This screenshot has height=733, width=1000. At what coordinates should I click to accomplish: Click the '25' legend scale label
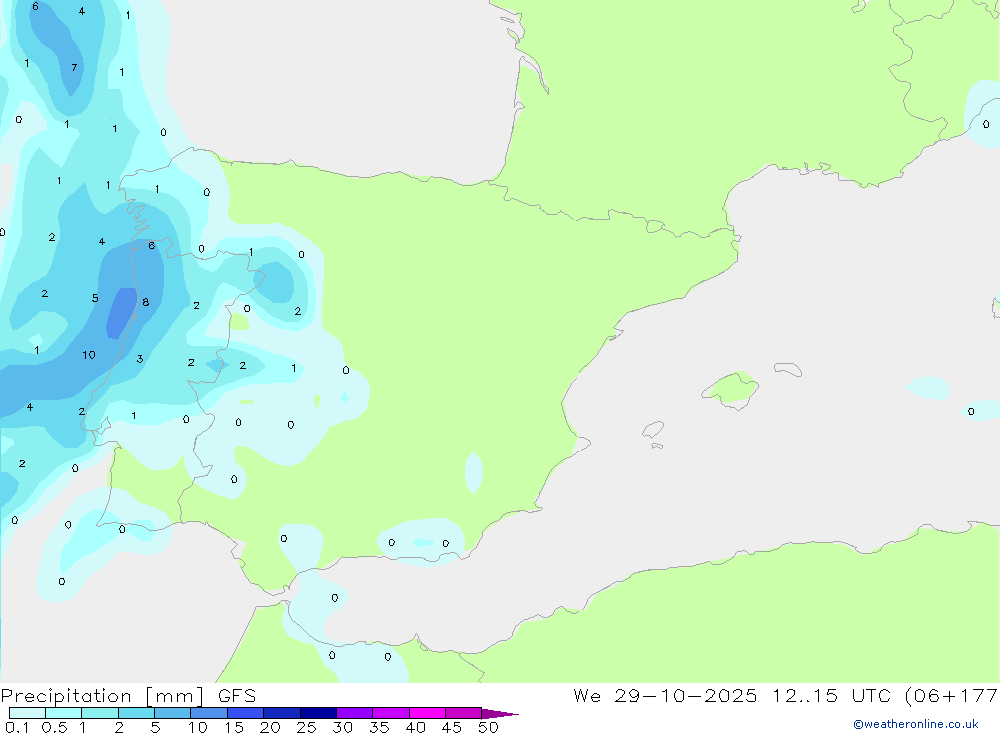click(x=307, y=727)
